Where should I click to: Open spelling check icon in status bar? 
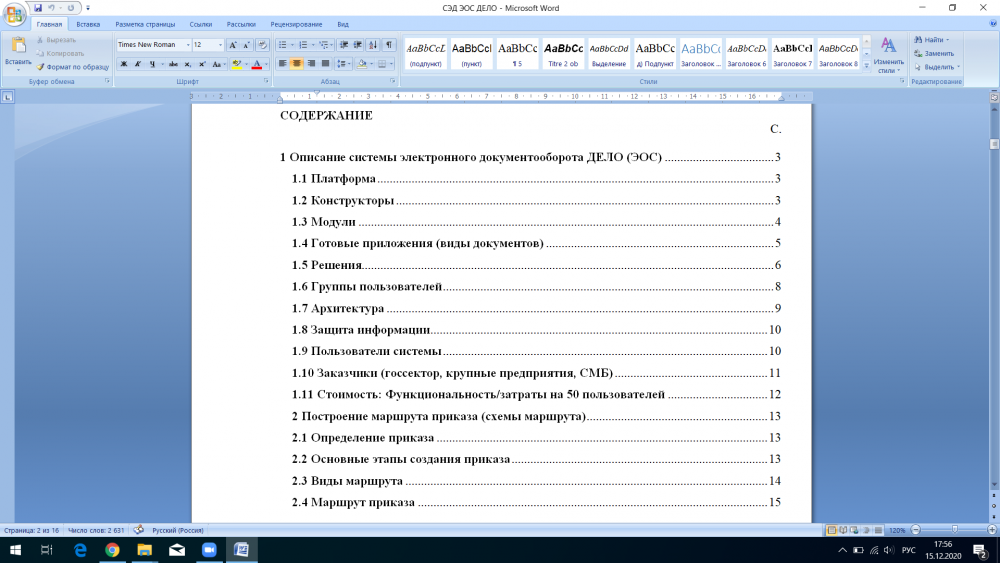point(138,530)
